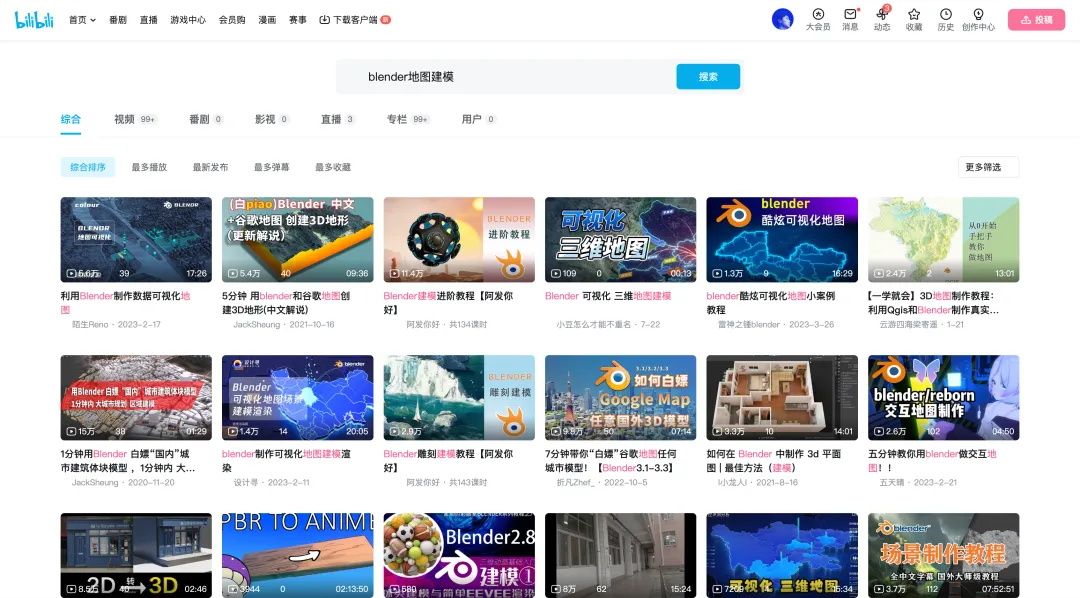Open the school corridor video thumbnail 15:24
Screen dimensions: 1080x598
[x=621, y=555]
